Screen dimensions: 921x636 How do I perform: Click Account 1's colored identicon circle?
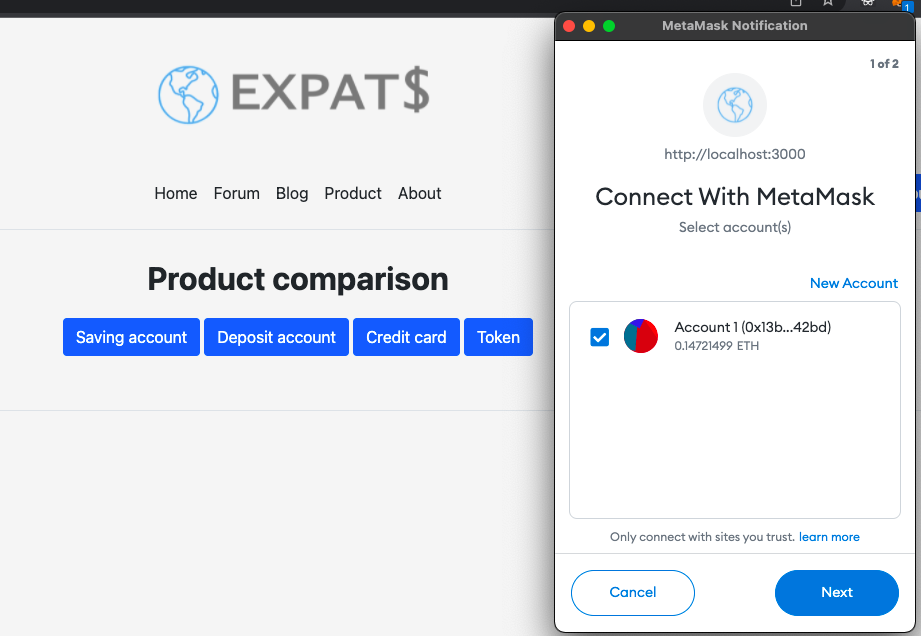(x=640, y=337)
